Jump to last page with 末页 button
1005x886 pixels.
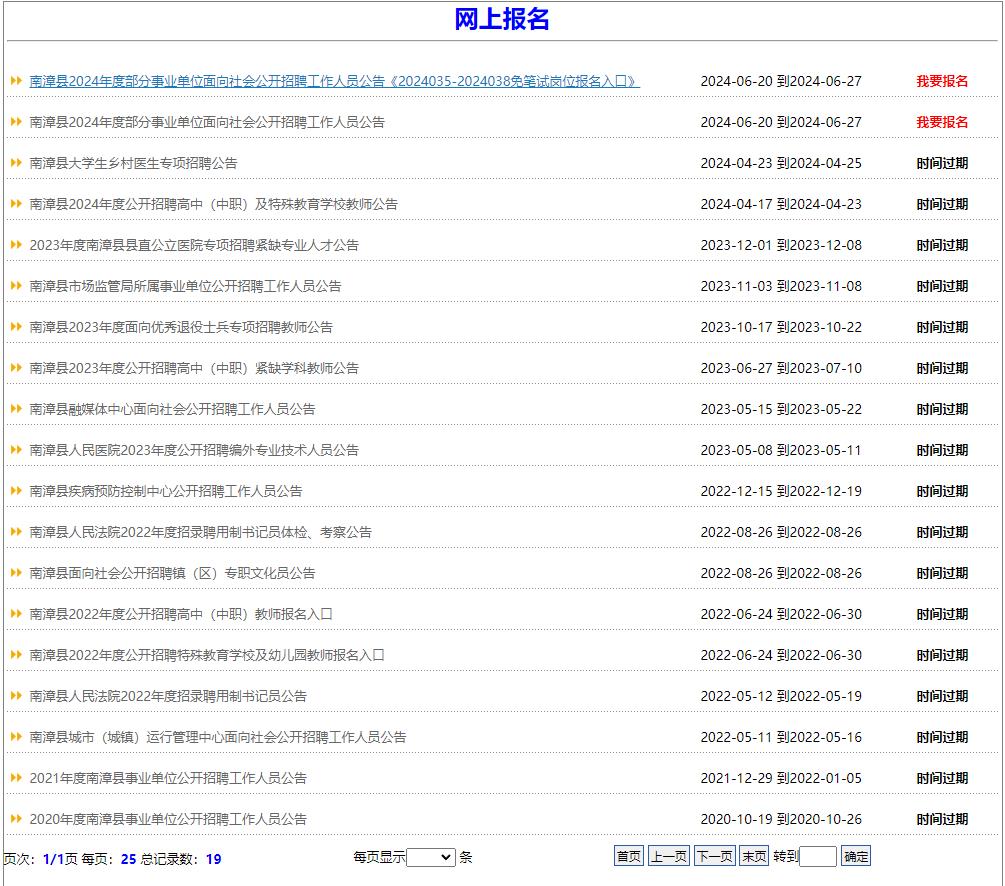pos(754,857)
